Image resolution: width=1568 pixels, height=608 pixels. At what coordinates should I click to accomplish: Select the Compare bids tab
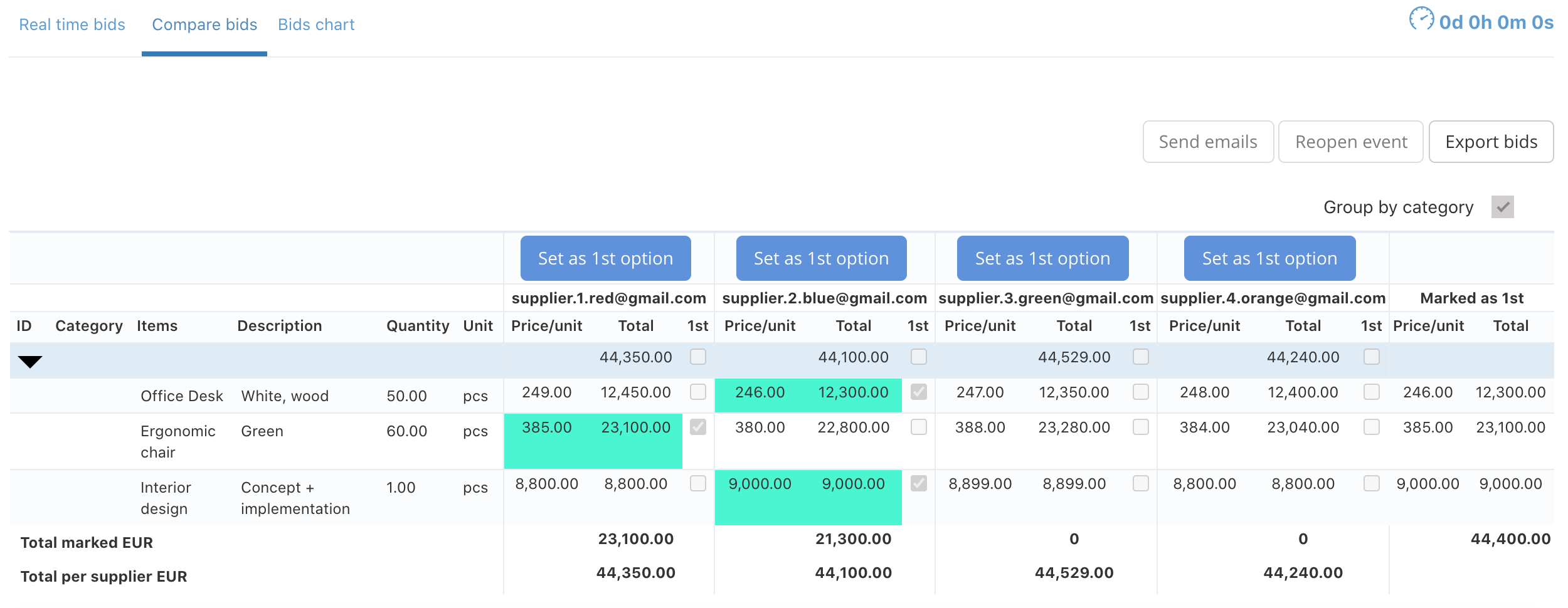point(204,24)
